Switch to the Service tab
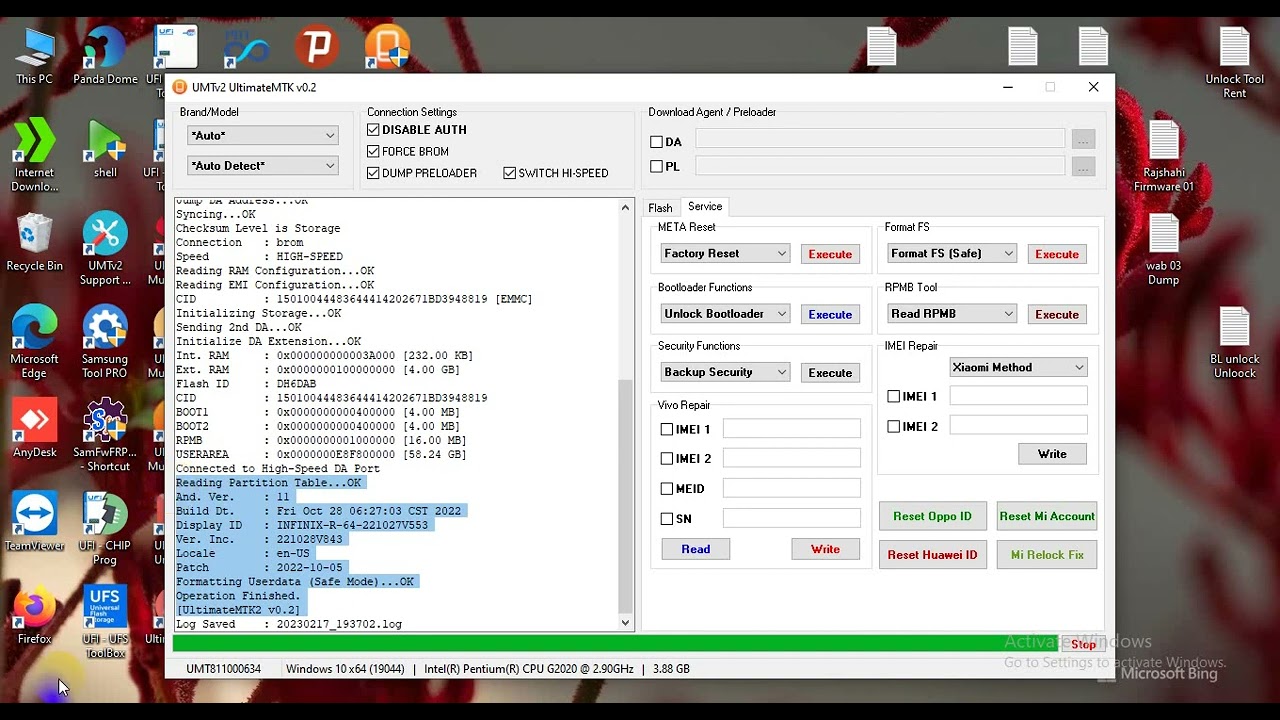 pyautogui.click(x=705, y=206)
